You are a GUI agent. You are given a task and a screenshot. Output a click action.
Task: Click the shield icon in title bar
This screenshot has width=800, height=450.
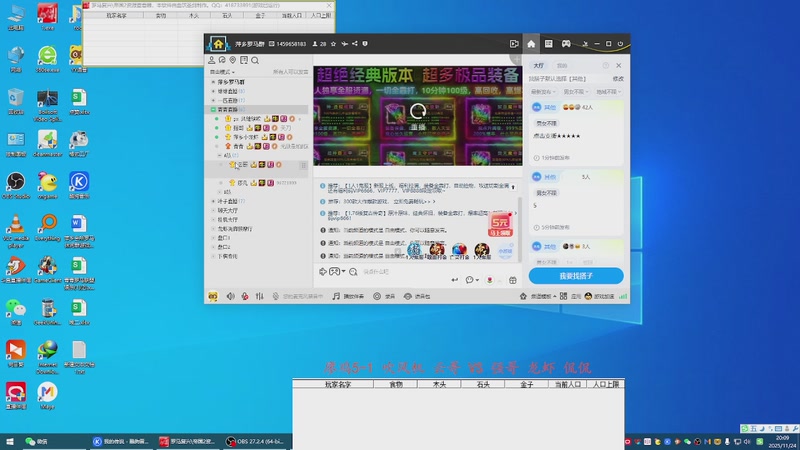click(365, 44)
